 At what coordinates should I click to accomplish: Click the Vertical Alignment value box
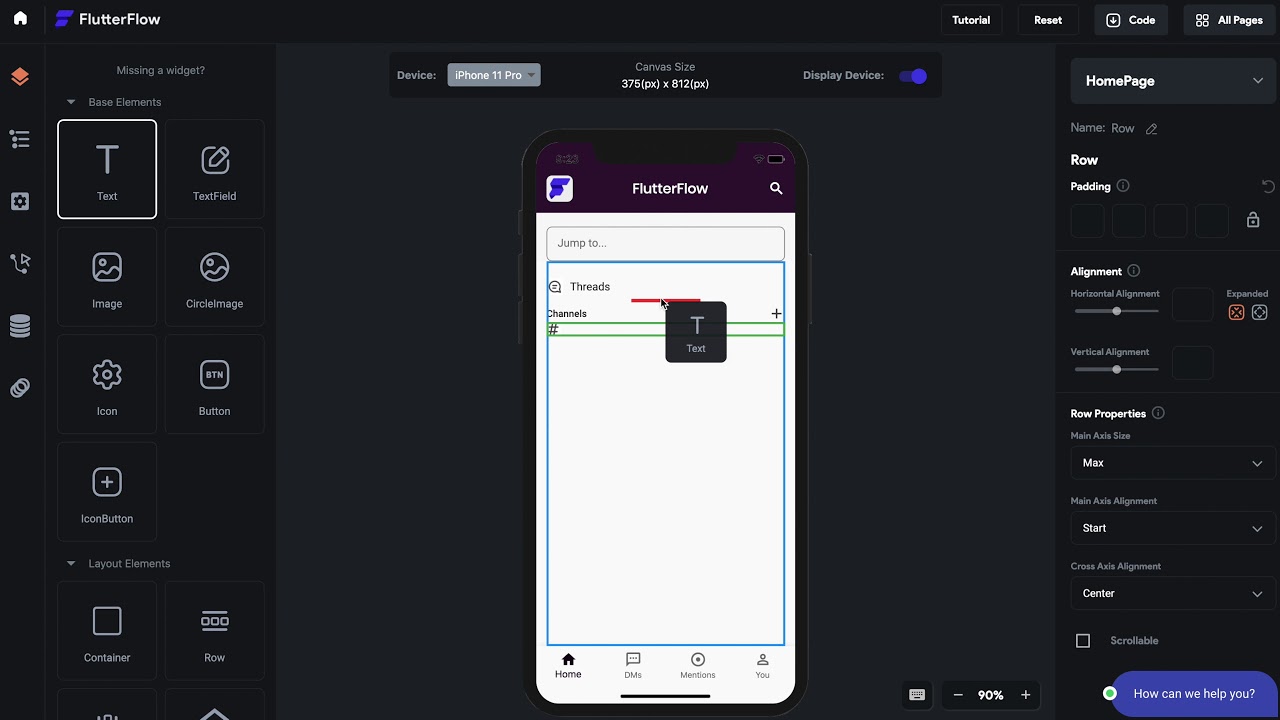coord(1192,363)
